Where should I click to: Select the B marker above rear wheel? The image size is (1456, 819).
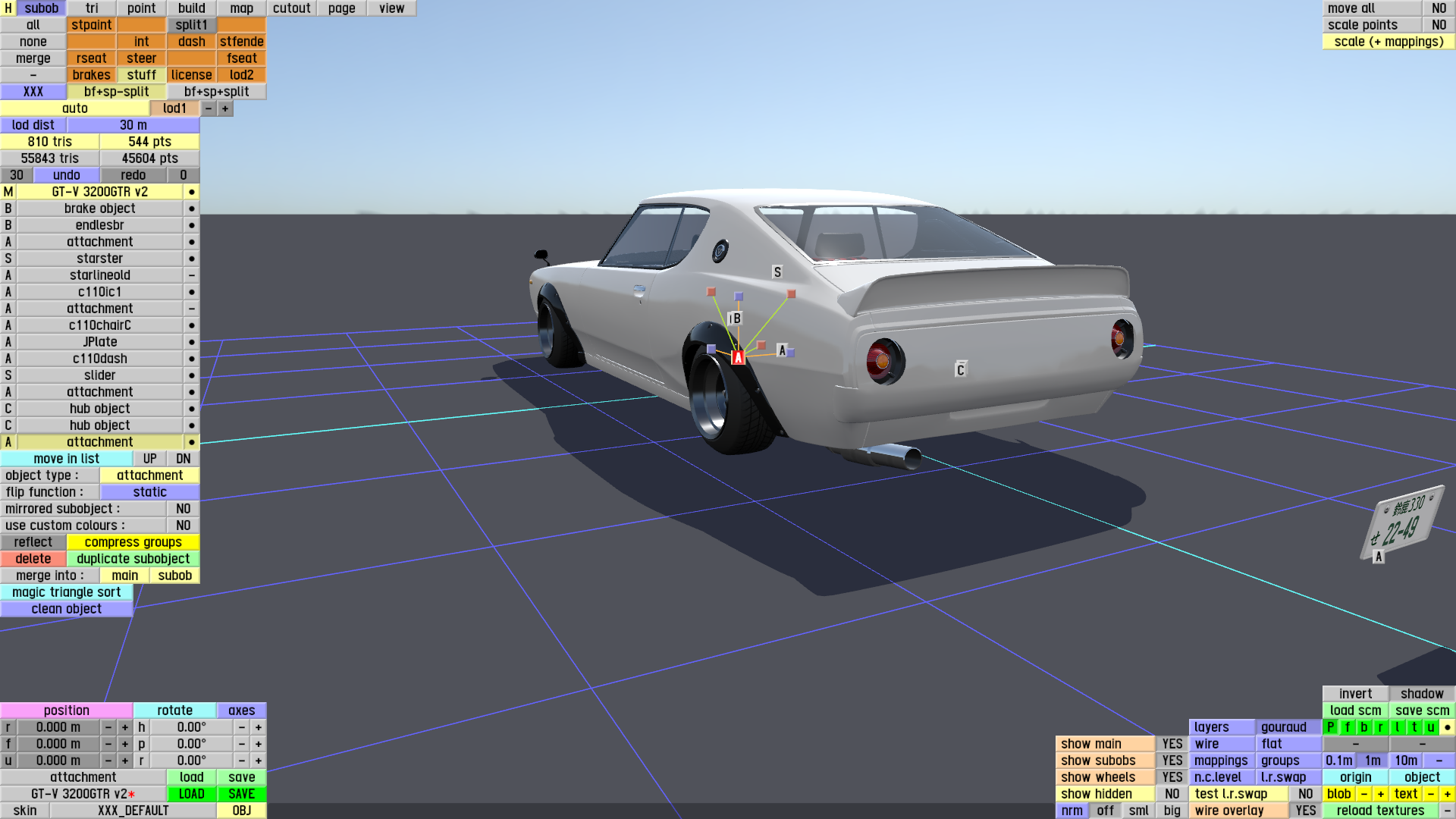[x=736, y=318]
